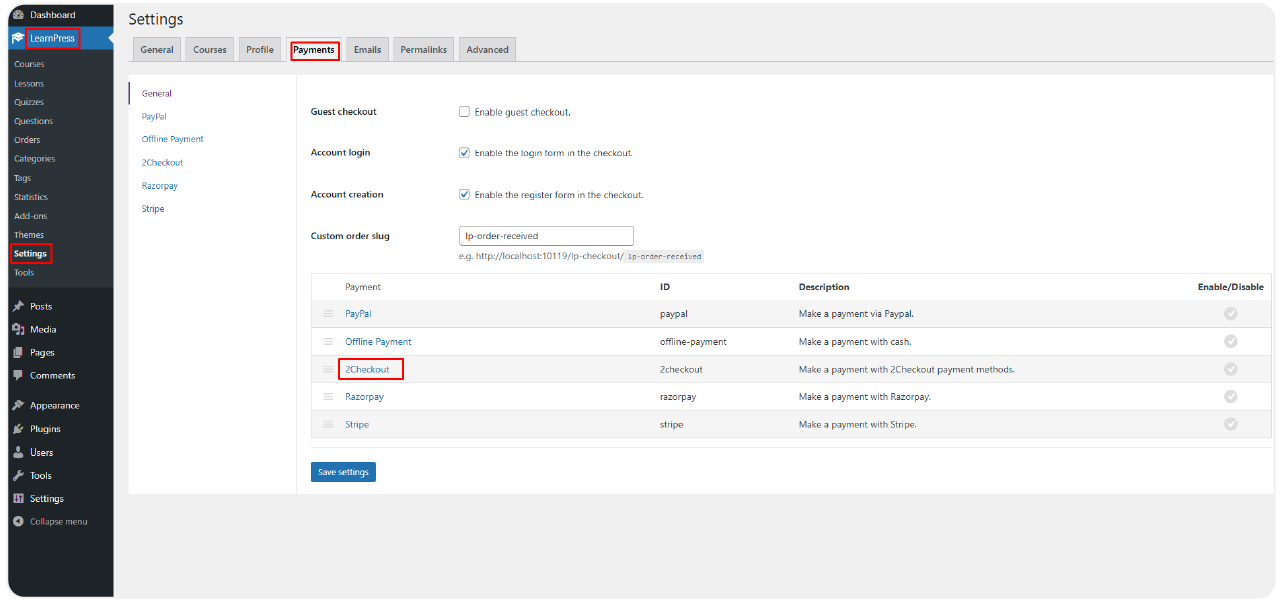The width and height of the screenshot is (1281, 601).
Task: Select Offline Payment in the left submenu
Action: [172, 140]
